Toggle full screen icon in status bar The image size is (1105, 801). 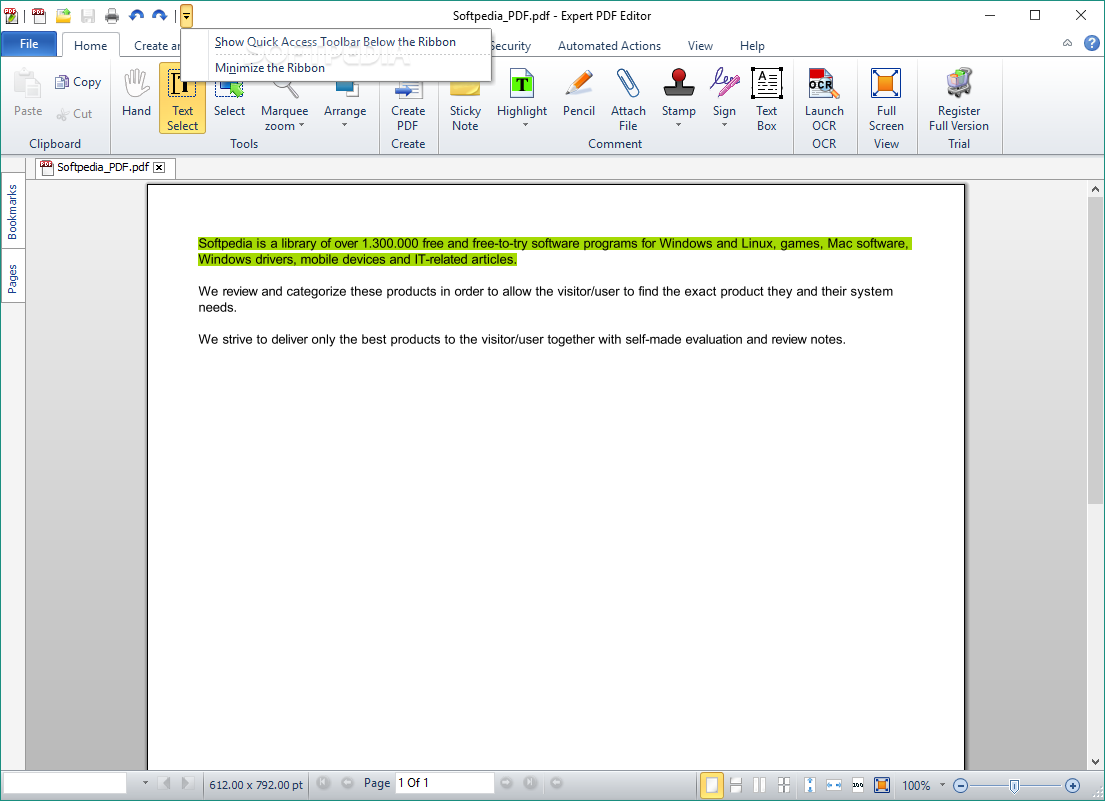[882, 785]
